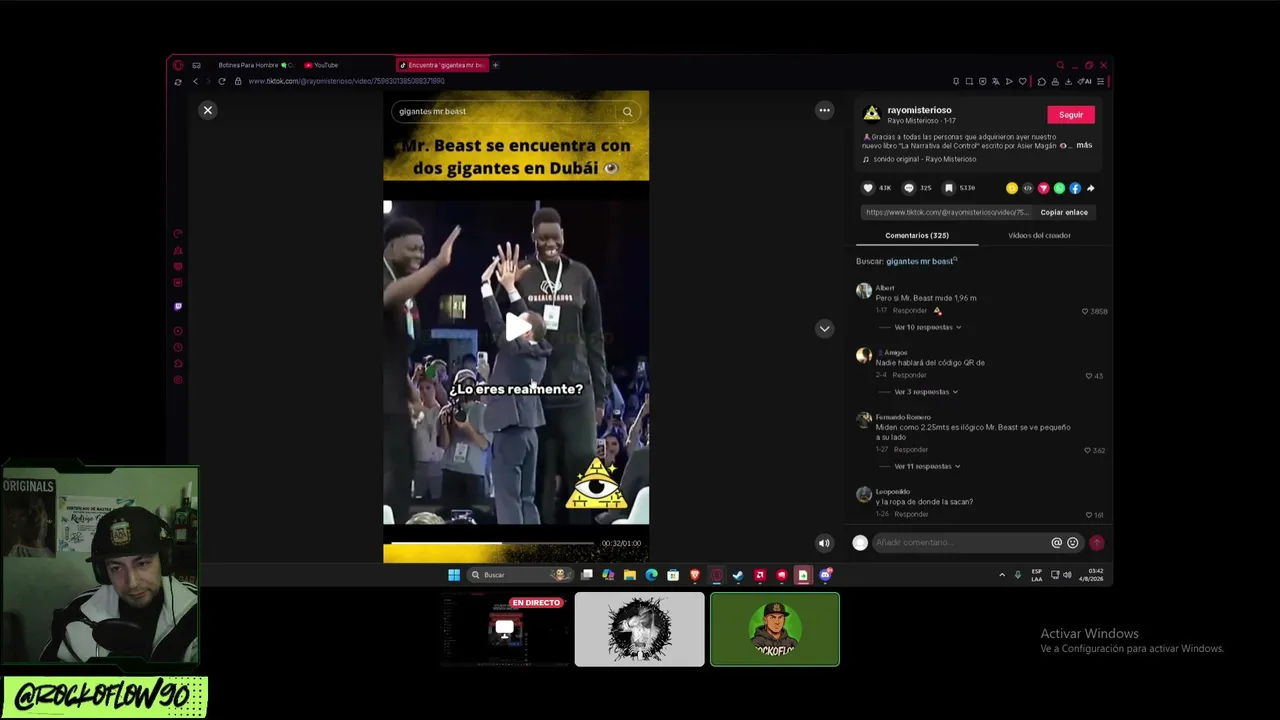The image size is (1280, 720).
Task: Send the video via the red paper-plane icon
Action: pyautogui.click(x=1043, y=188)
